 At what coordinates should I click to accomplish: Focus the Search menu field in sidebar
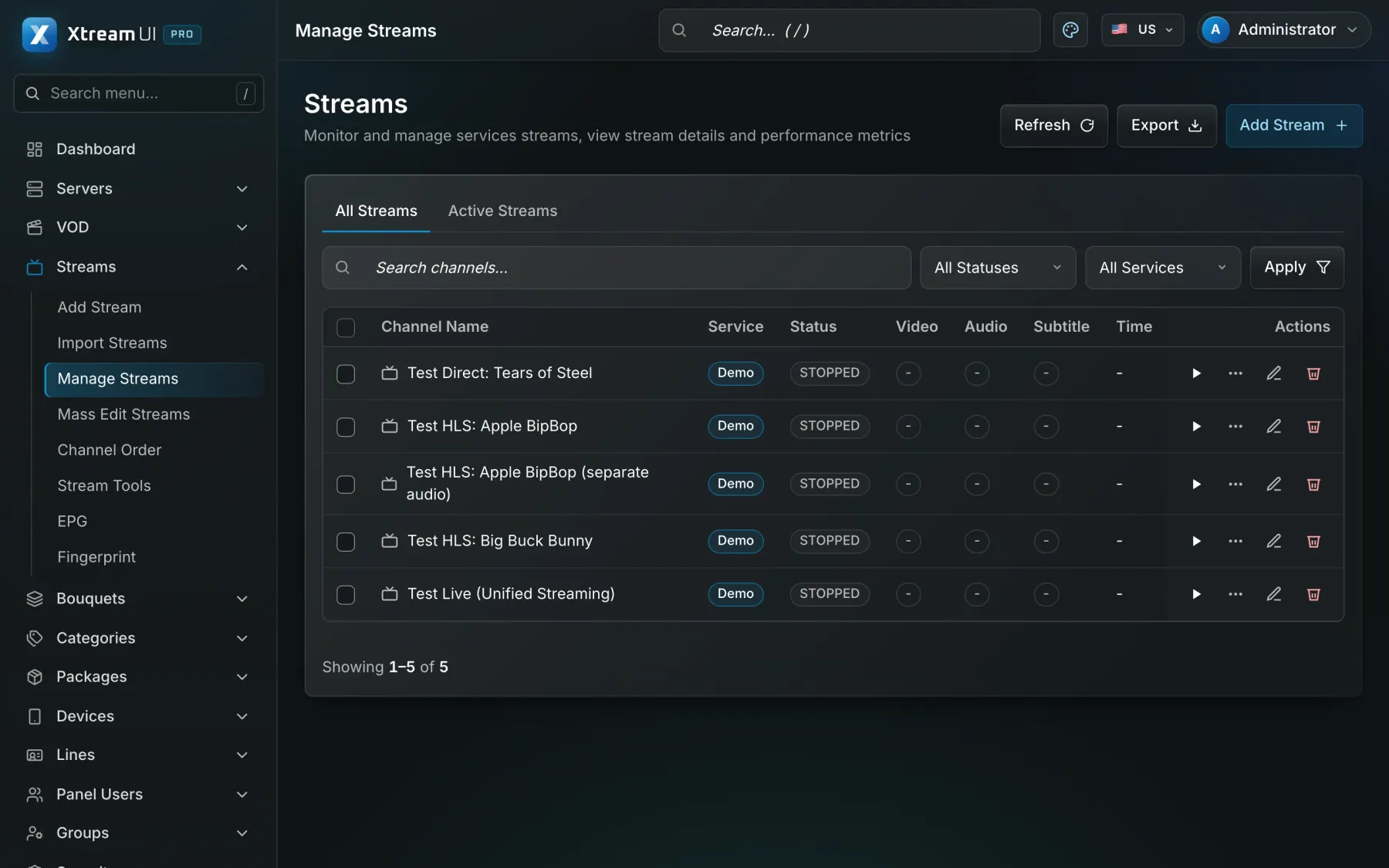pos(139,93)
